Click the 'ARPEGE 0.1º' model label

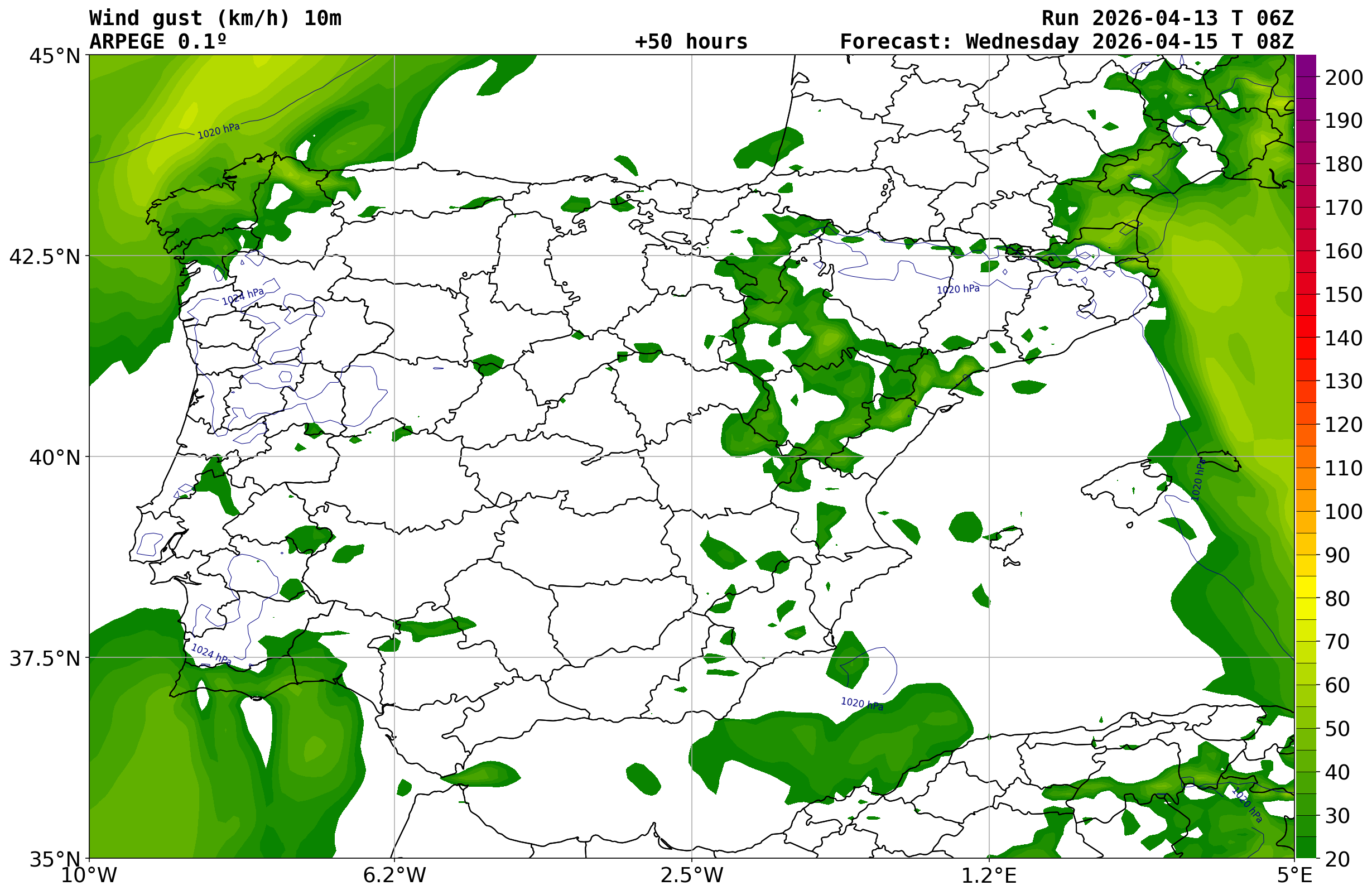[x=158, y=41]
